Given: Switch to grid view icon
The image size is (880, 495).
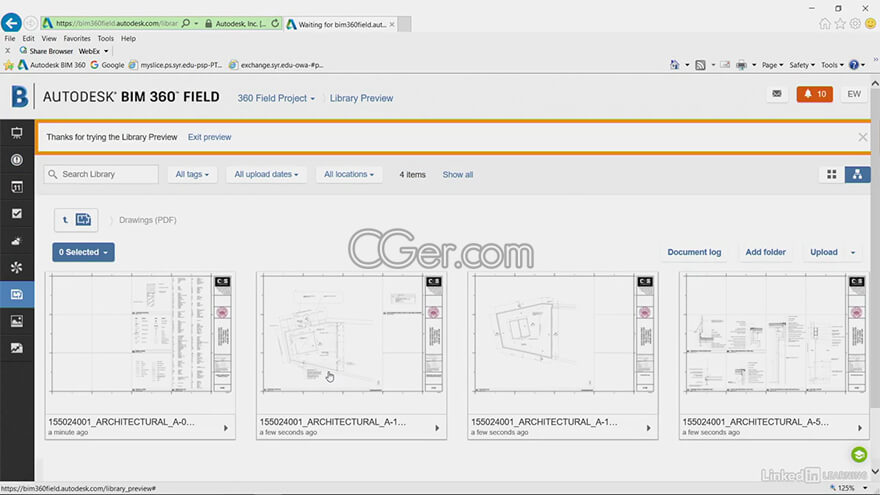Looking at the screenshot, I should 832,175.
